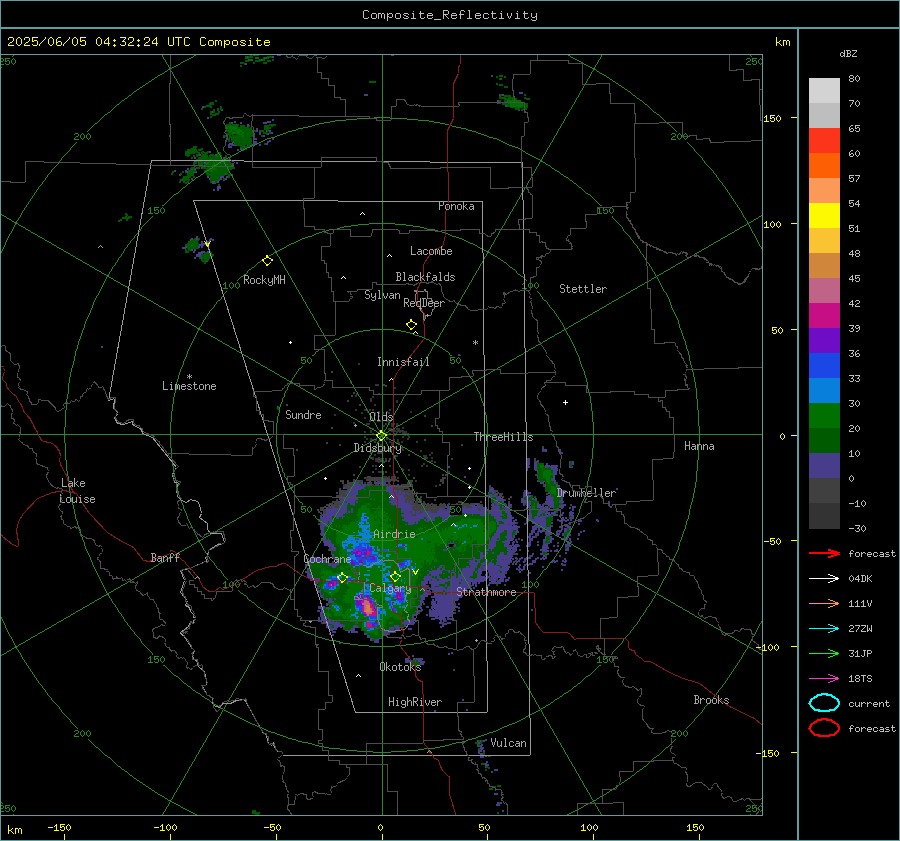
Task: Click the 04DK legend label
Action: click(x=860, y=578)
